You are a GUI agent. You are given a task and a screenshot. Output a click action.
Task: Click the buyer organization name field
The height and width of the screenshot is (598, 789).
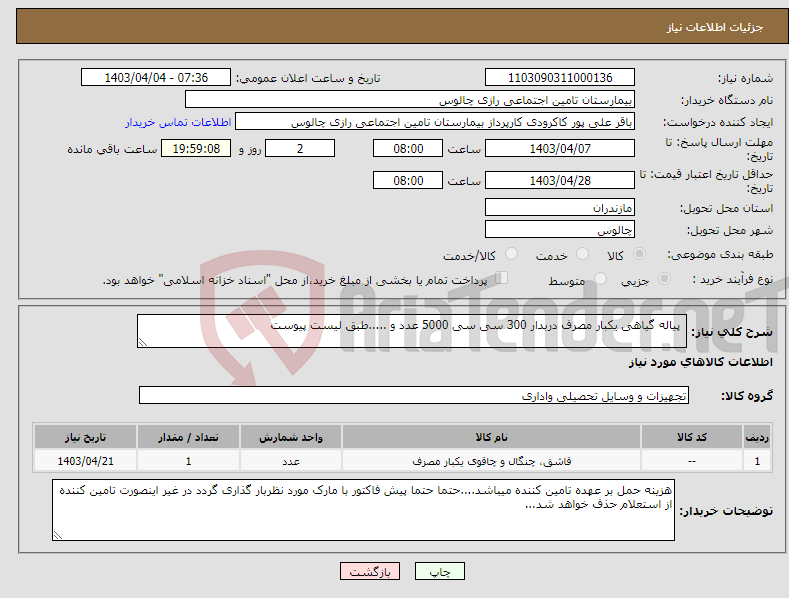coord(410,100)
